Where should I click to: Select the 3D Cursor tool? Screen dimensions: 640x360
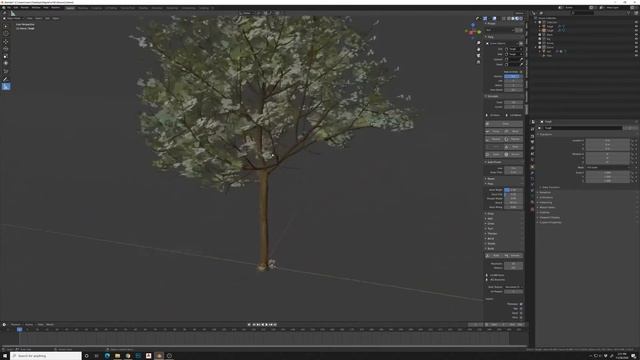[6, 33]
